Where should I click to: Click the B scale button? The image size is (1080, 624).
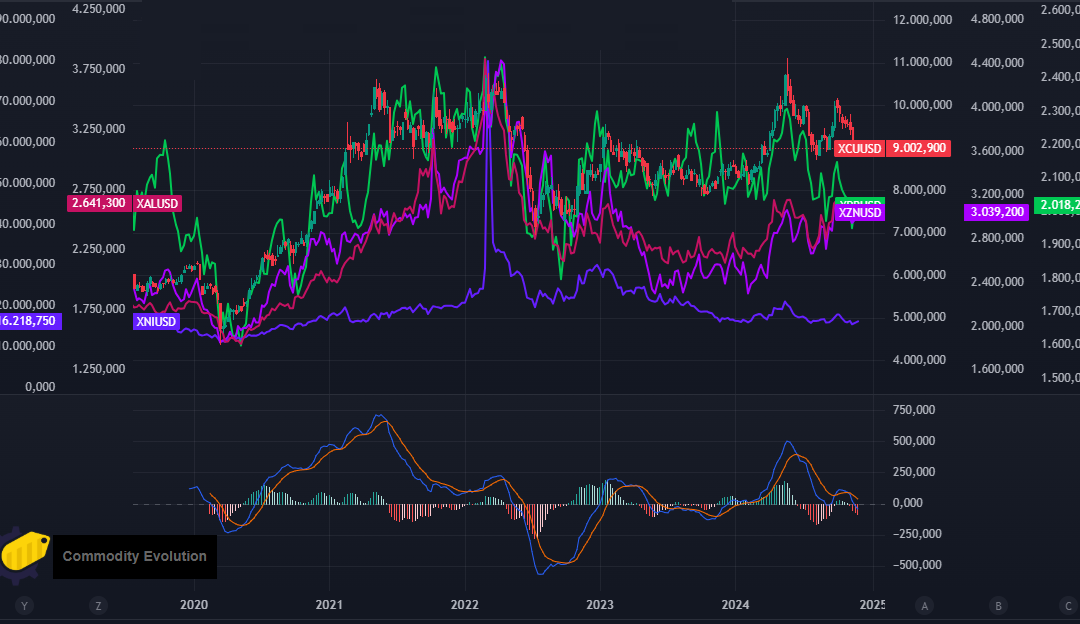coord(998,606)
